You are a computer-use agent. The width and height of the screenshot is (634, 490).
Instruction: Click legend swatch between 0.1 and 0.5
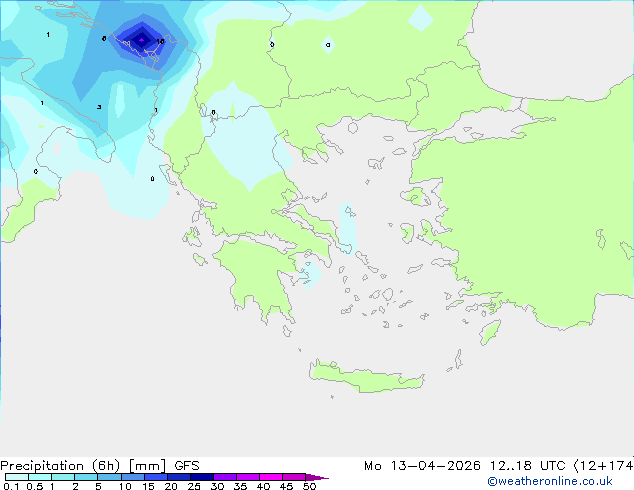17,477
